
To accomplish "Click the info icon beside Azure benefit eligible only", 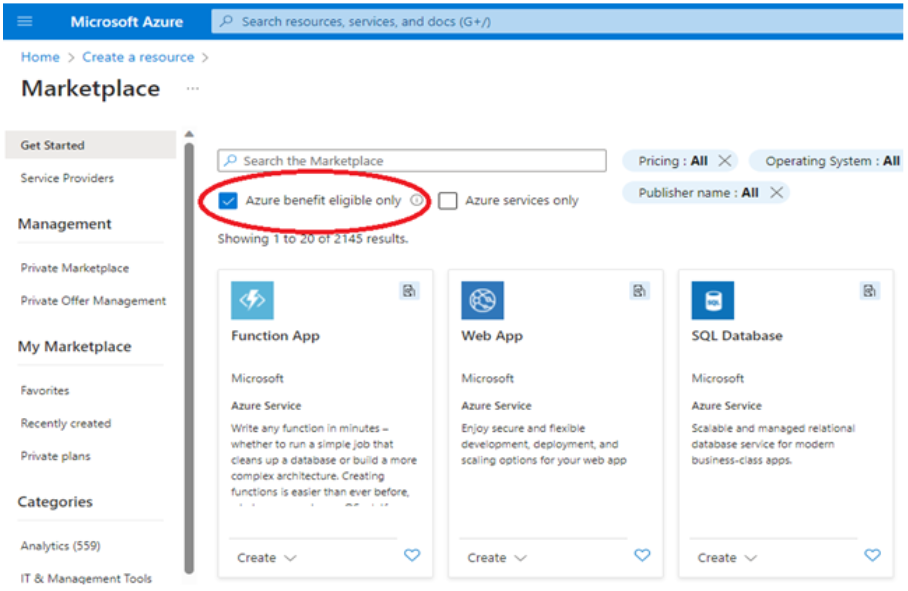I will click(417, 200).
